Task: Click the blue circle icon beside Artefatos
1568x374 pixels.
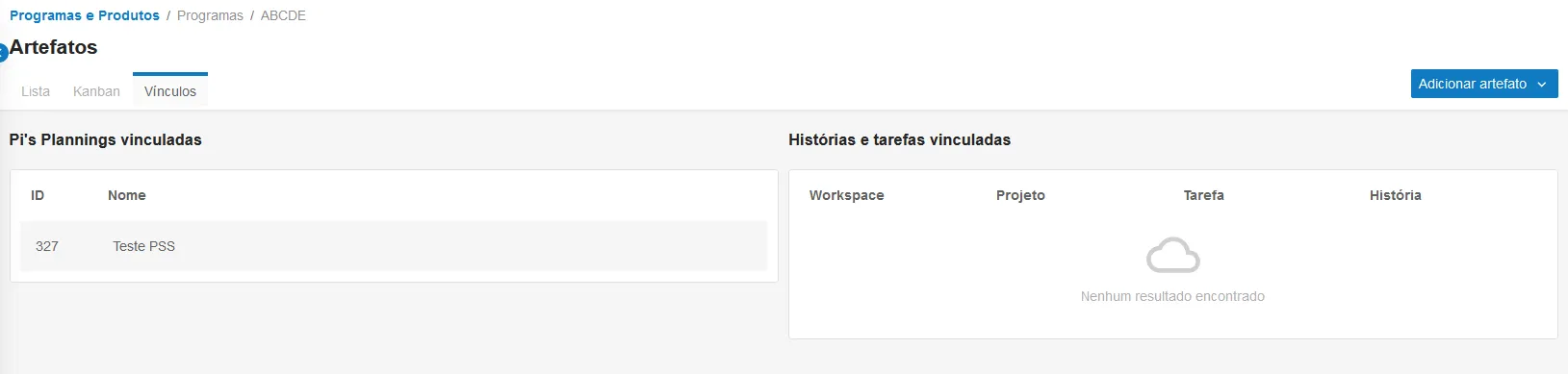Action: pyautogui.click(x=3, y=54)
